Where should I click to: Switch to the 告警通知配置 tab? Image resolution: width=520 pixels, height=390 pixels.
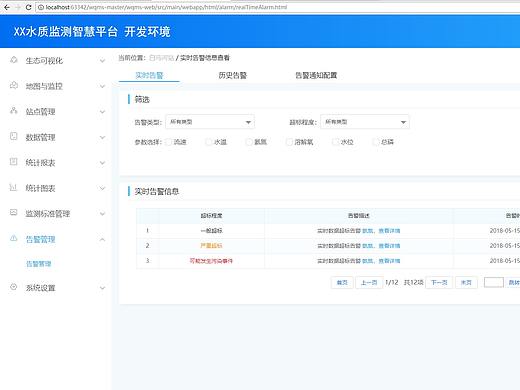[316, 75]
